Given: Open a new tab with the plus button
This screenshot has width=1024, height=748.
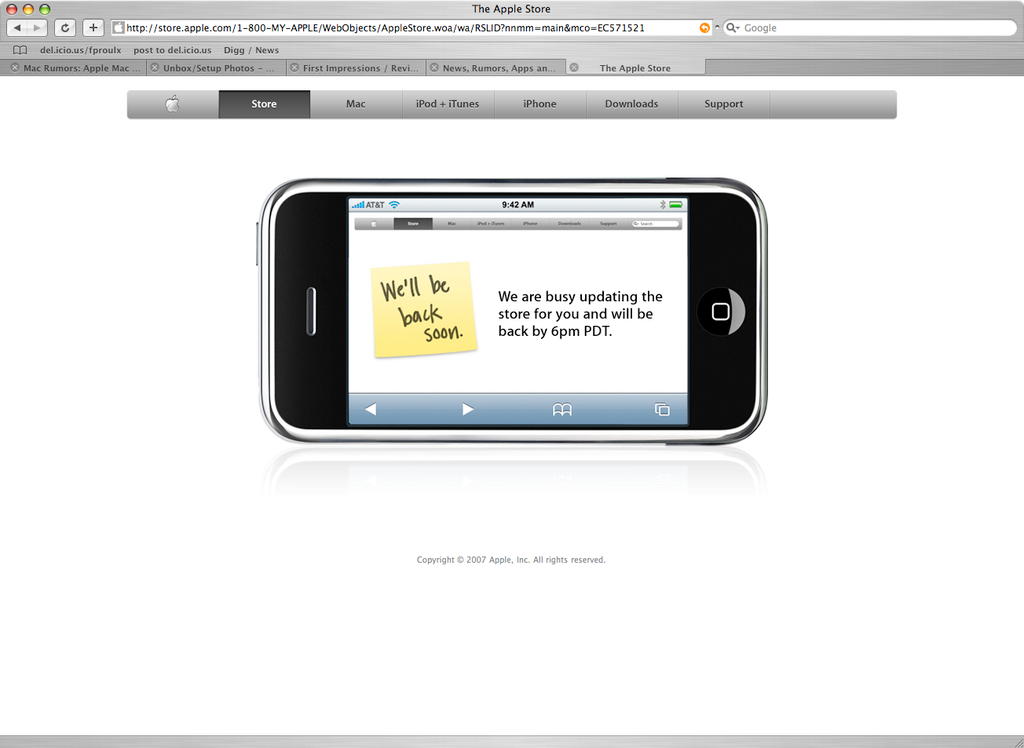Looking at the screenshot, I should 93,28.
